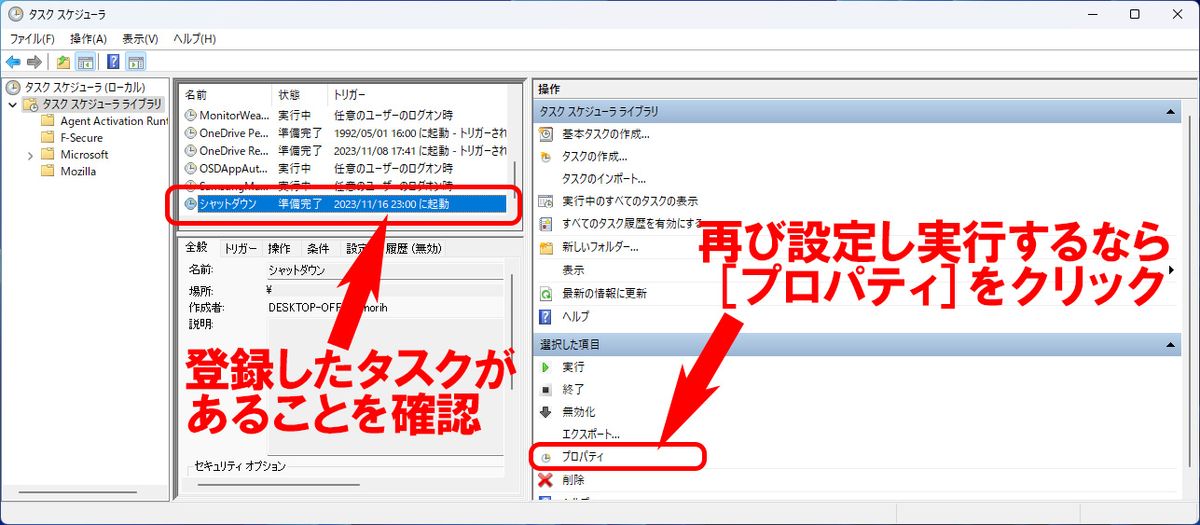The width and height of the screenshot is (1200, 525).
Task: Expand the Microsoft folder tree node
Action: [30, 155]
